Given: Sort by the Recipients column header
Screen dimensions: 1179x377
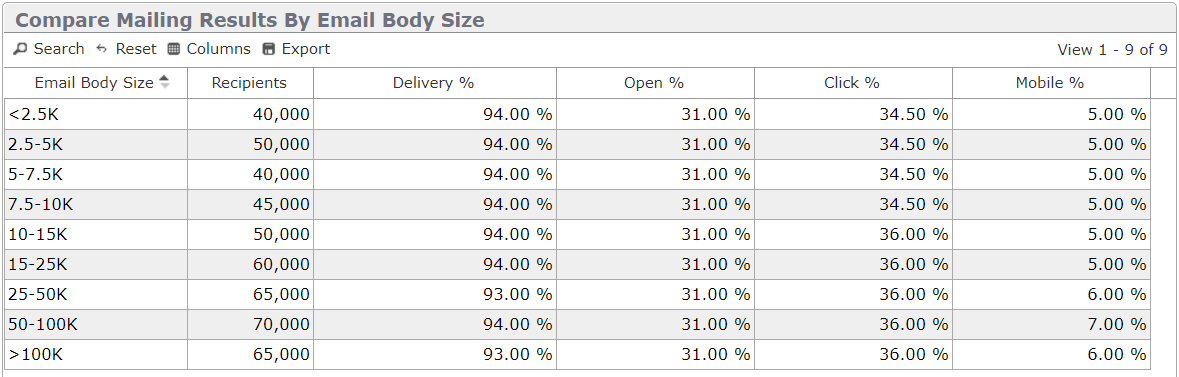Looking at the screenshot, I should pos(250,83).
